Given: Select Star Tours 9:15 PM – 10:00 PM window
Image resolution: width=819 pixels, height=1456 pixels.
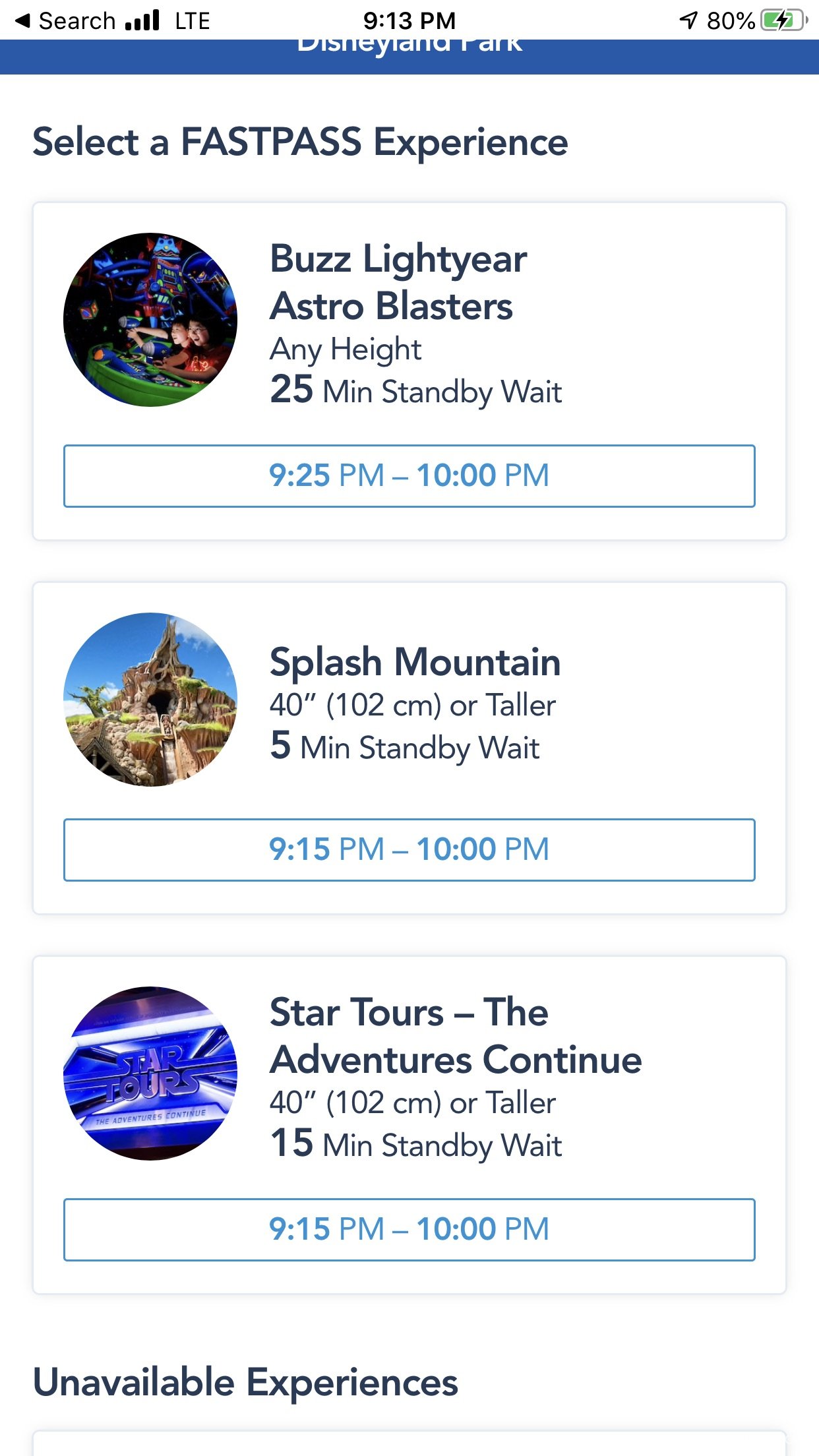Looking at the screenshot, I should 409,1230.
